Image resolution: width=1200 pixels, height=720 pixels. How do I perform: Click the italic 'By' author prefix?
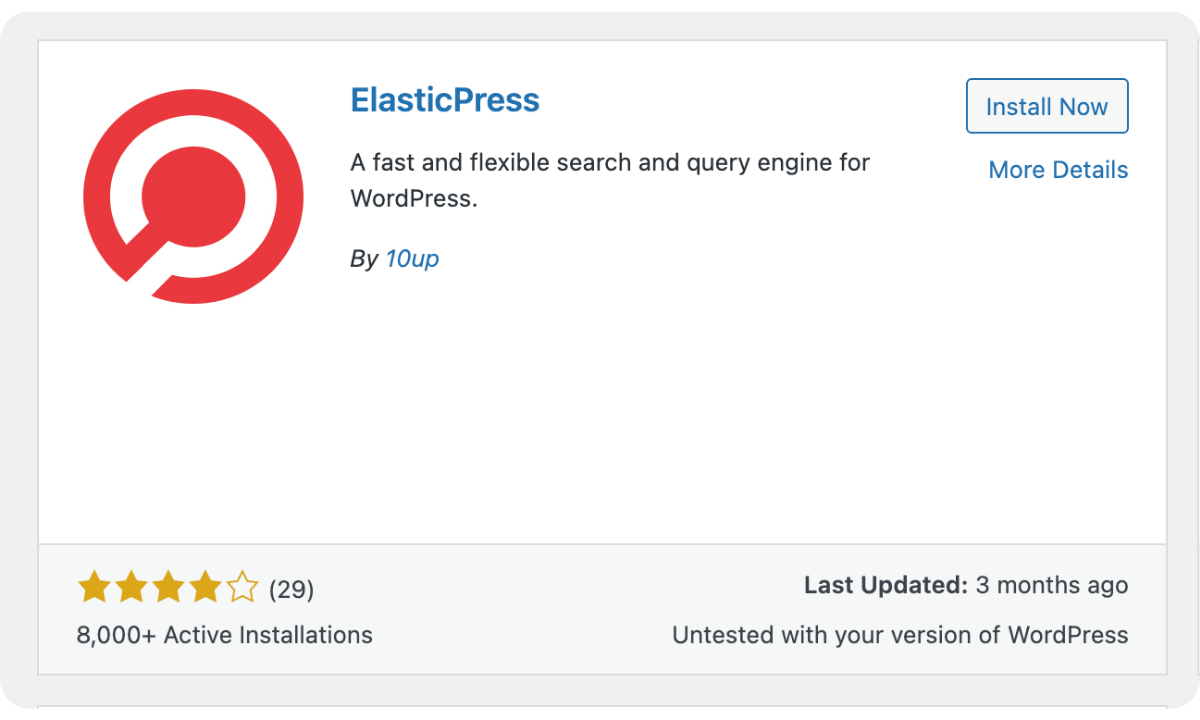tap(364, 259)
